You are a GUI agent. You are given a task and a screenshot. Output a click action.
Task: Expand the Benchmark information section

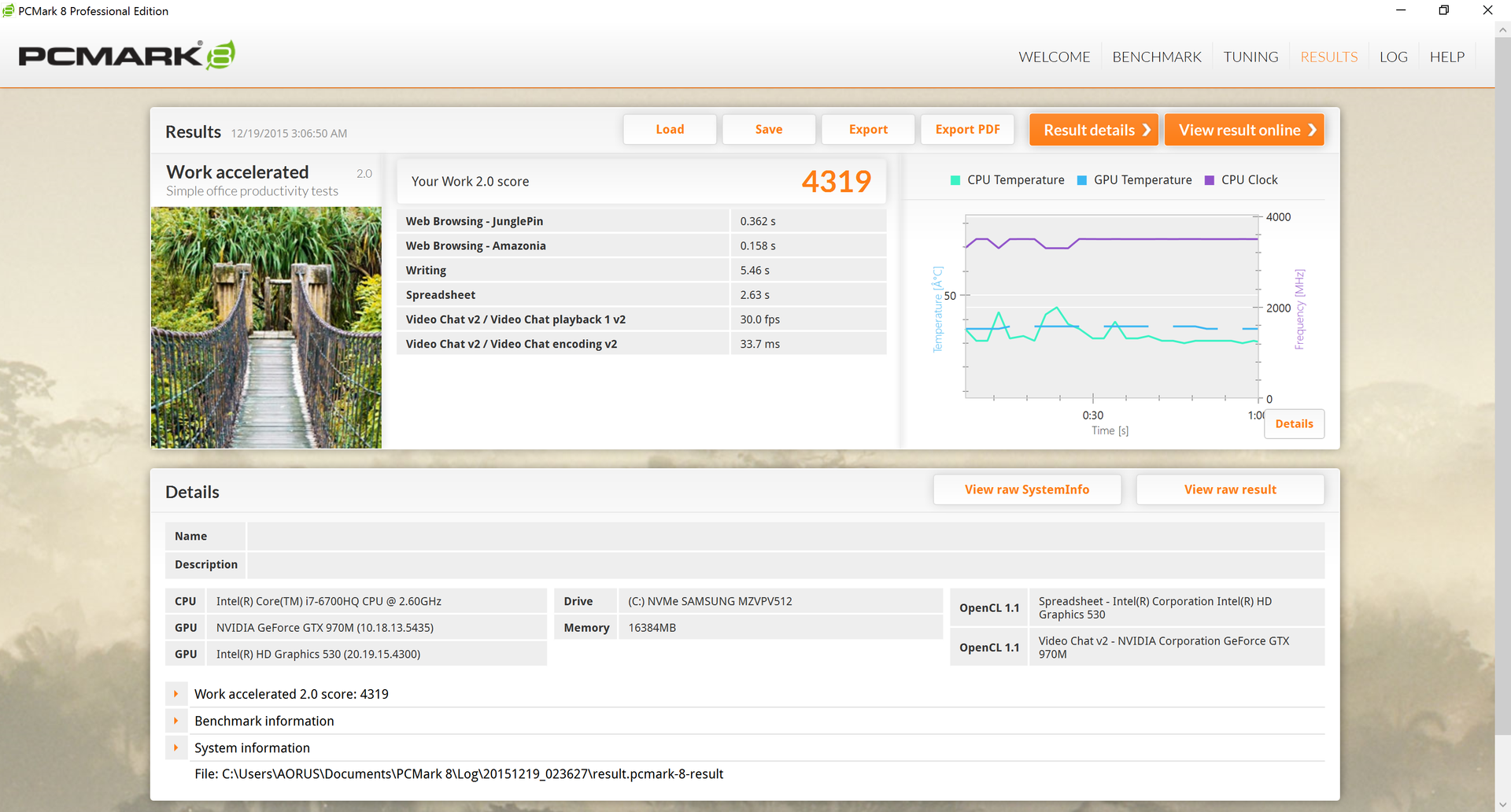176,721
